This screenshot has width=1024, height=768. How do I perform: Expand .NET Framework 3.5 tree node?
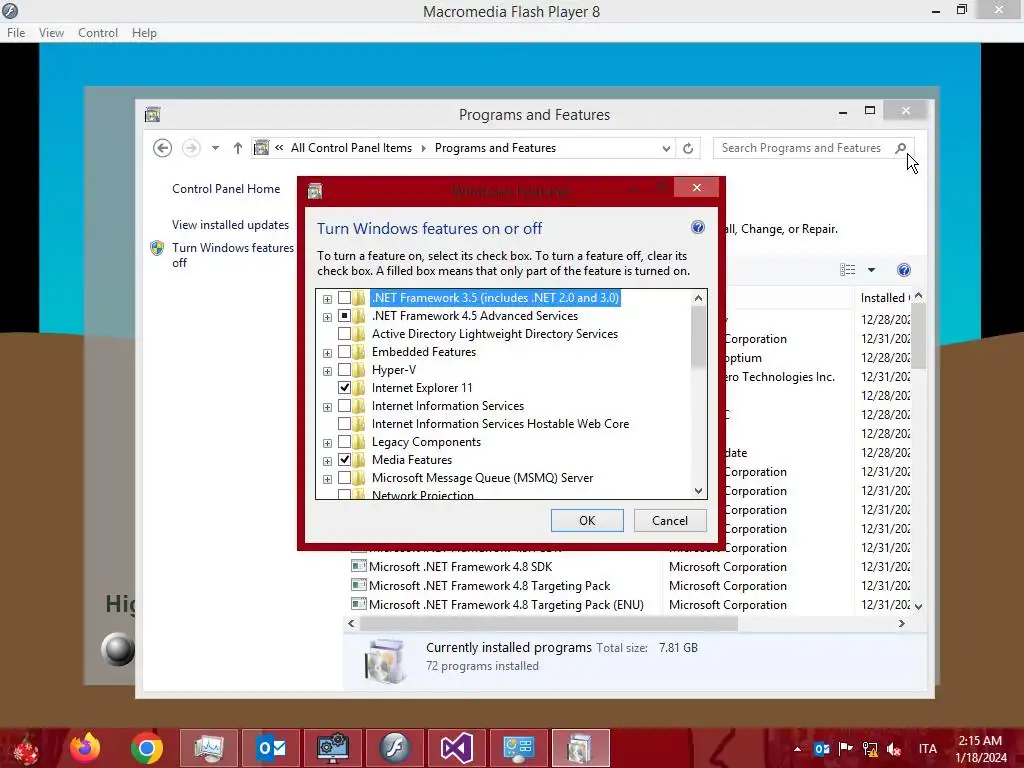(327, 299)
